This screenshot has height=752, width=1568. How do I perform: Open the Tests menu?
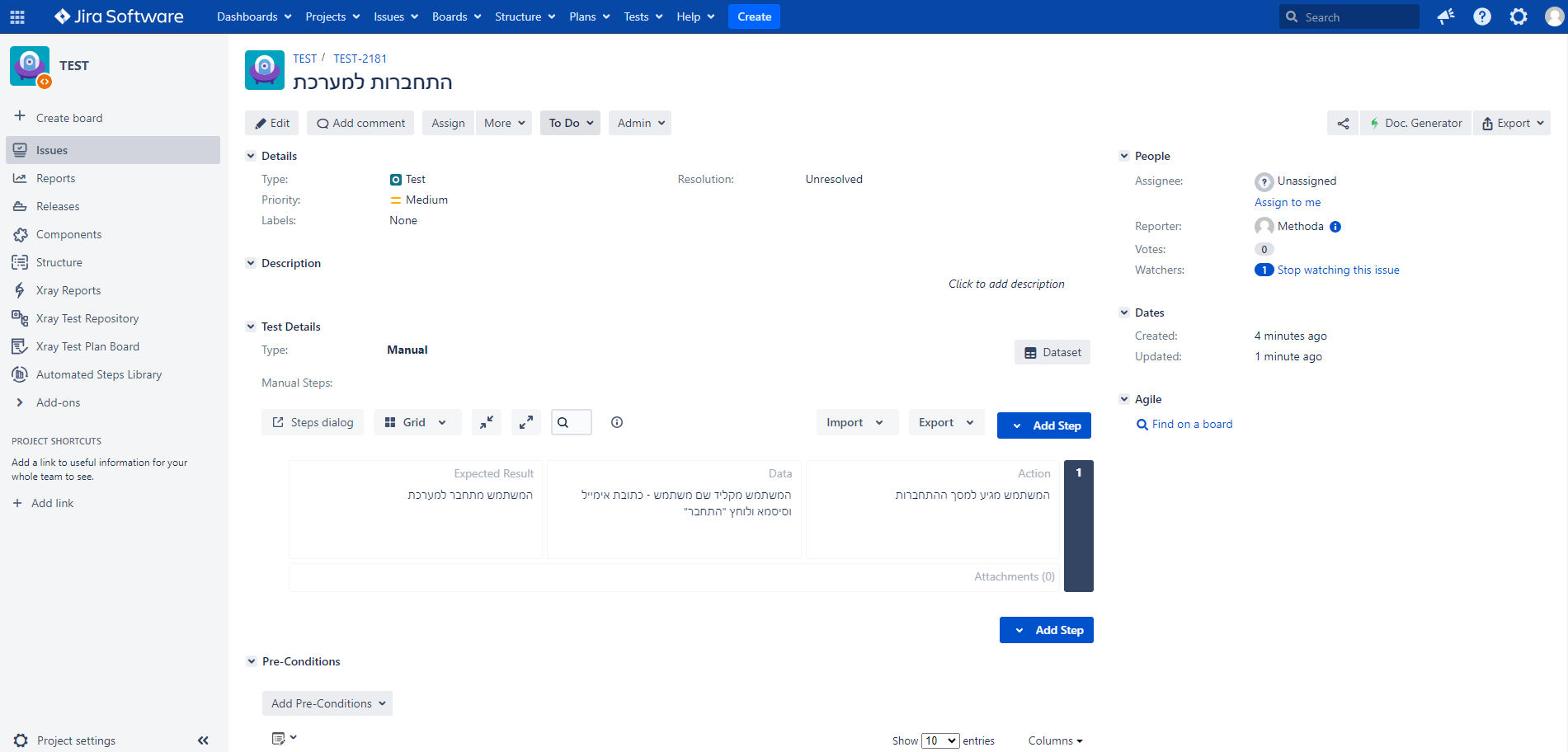click(643, 16)
